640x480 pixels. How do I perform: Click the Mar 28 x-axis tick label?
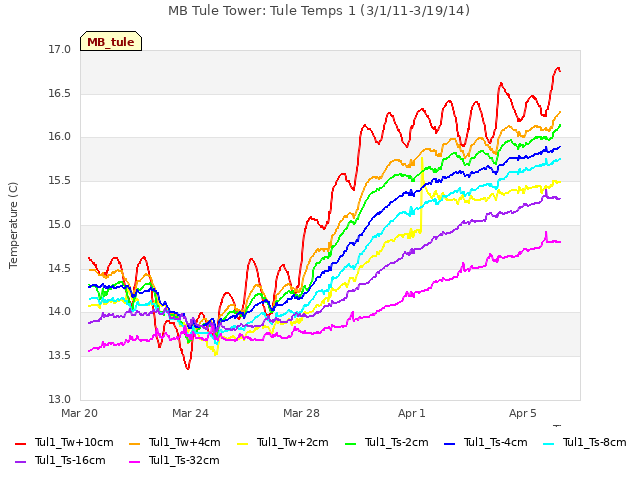point(301,413)
